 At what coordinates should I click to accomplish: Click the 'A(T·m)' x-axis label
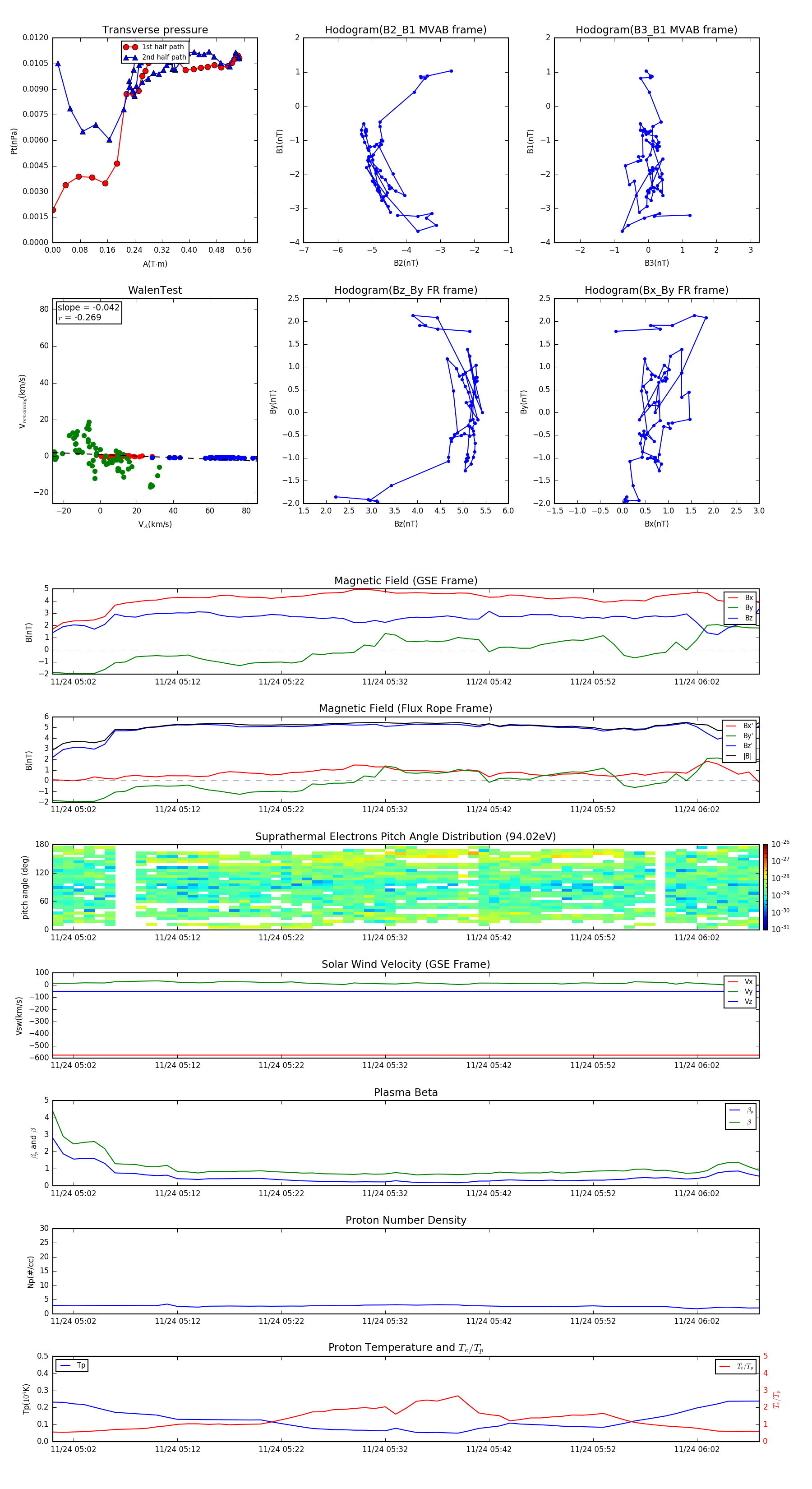(155, 264)
